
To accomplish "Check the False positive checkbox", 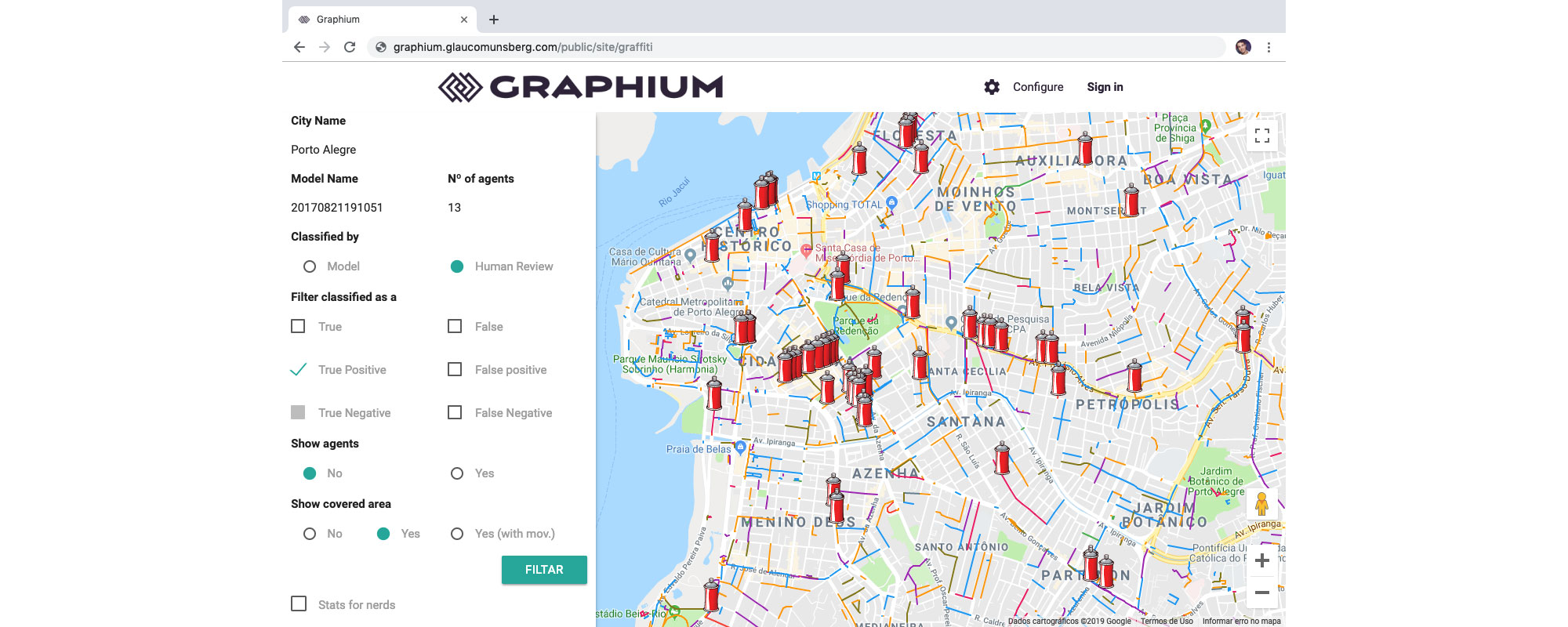I will tap(455, 369).
